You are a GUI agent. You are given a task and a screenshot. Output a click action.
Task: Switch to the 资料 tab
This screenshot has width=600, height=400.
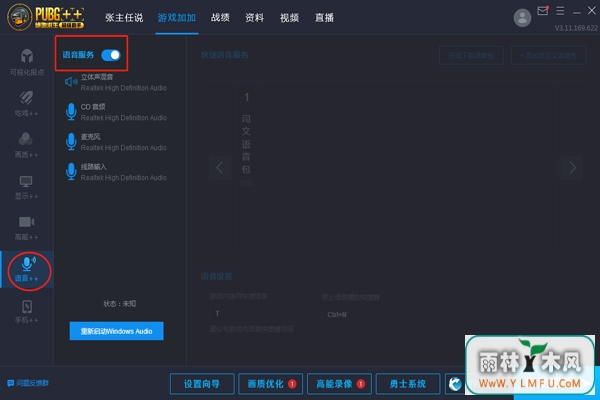[x=254, y=18]
